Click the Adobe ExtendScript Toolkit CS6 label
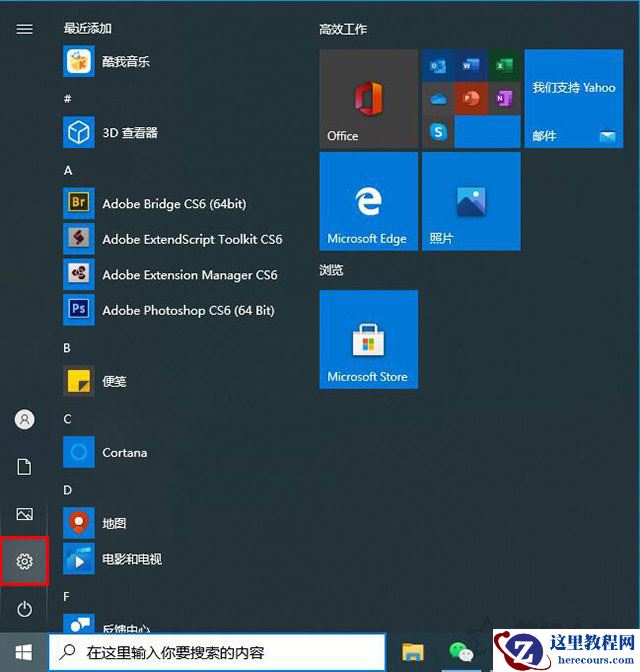640x672 pixels. [x=192, y=239]
